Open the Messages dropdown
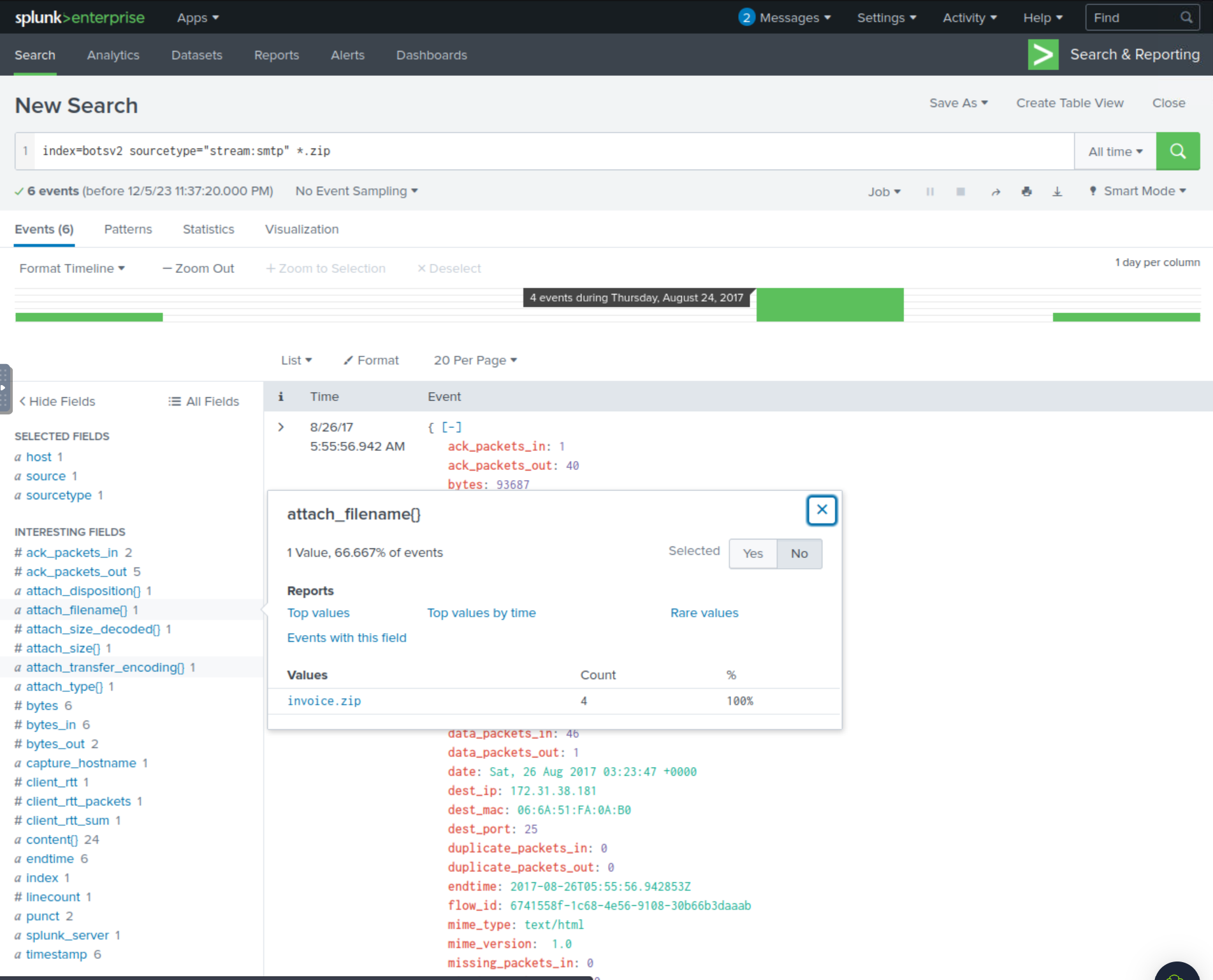 795,18
